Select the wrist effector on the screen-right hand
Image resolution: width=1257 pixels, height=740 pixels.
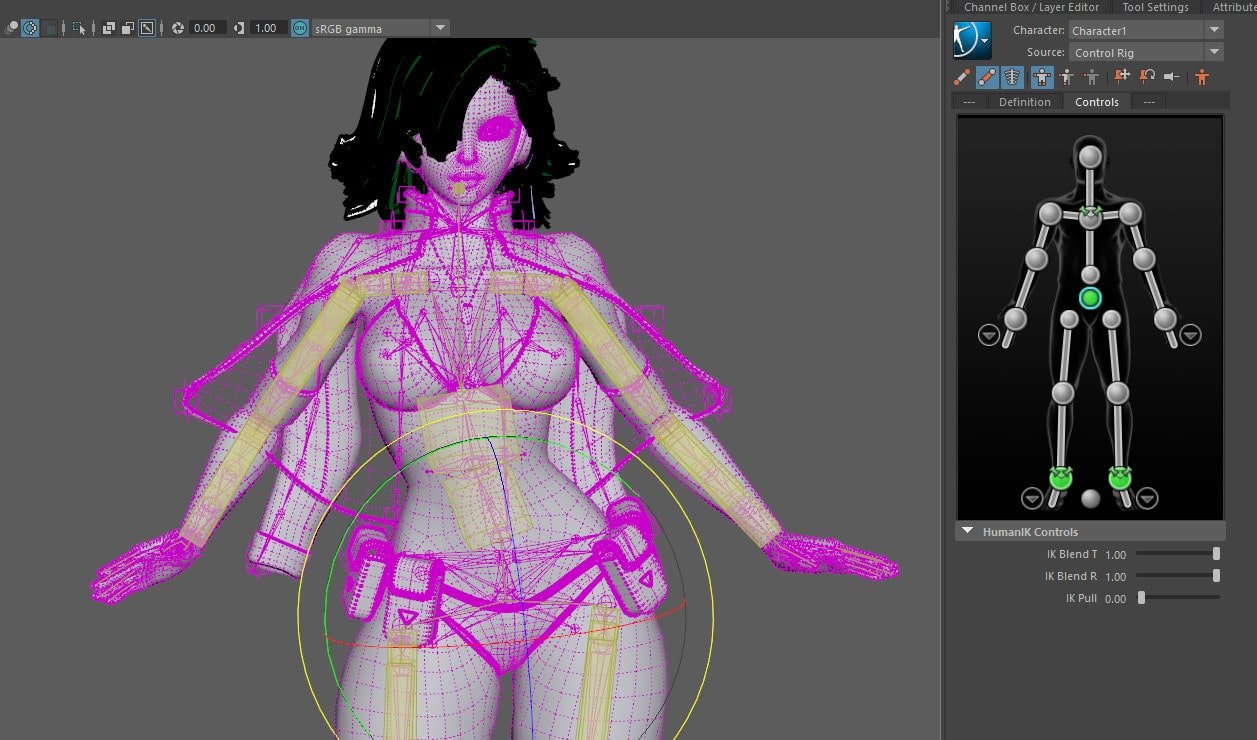(1165, 319)
